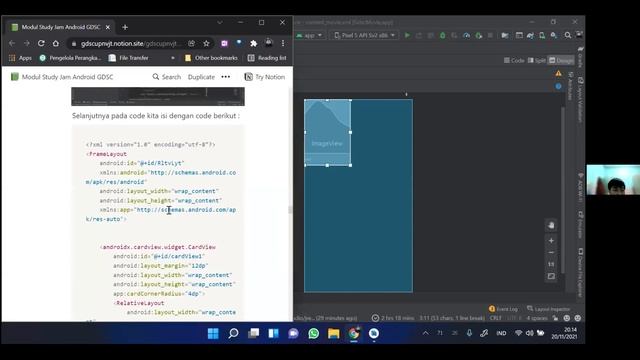640x360 pixels.
Task: Click the Try Notion link
Action: (x=264, y=77)
